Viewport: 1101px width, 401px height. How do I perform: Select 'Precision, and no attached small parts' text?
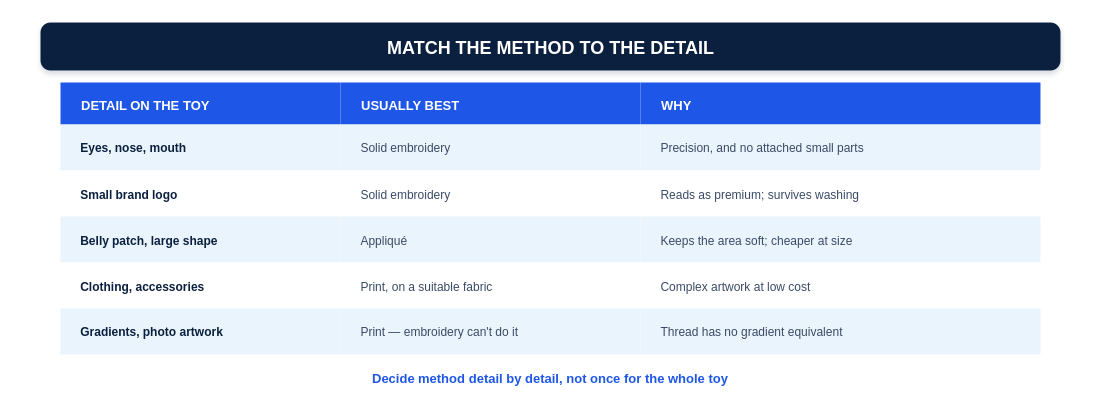pos(762,147)
